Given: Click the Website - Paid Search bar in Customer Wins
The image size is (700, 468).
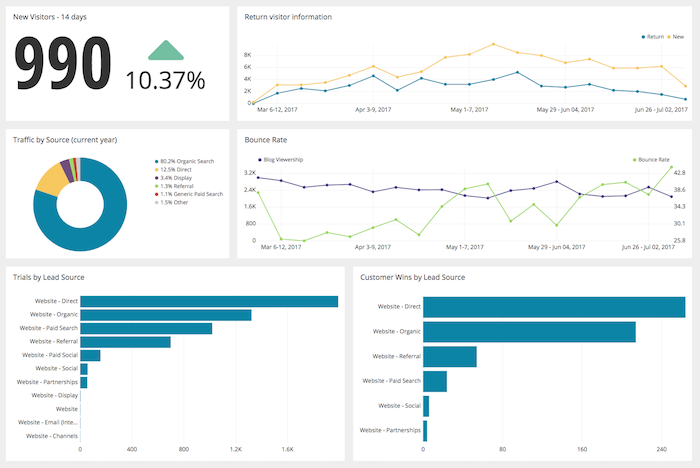Looking at the screenshot, I should pos(435,381).
